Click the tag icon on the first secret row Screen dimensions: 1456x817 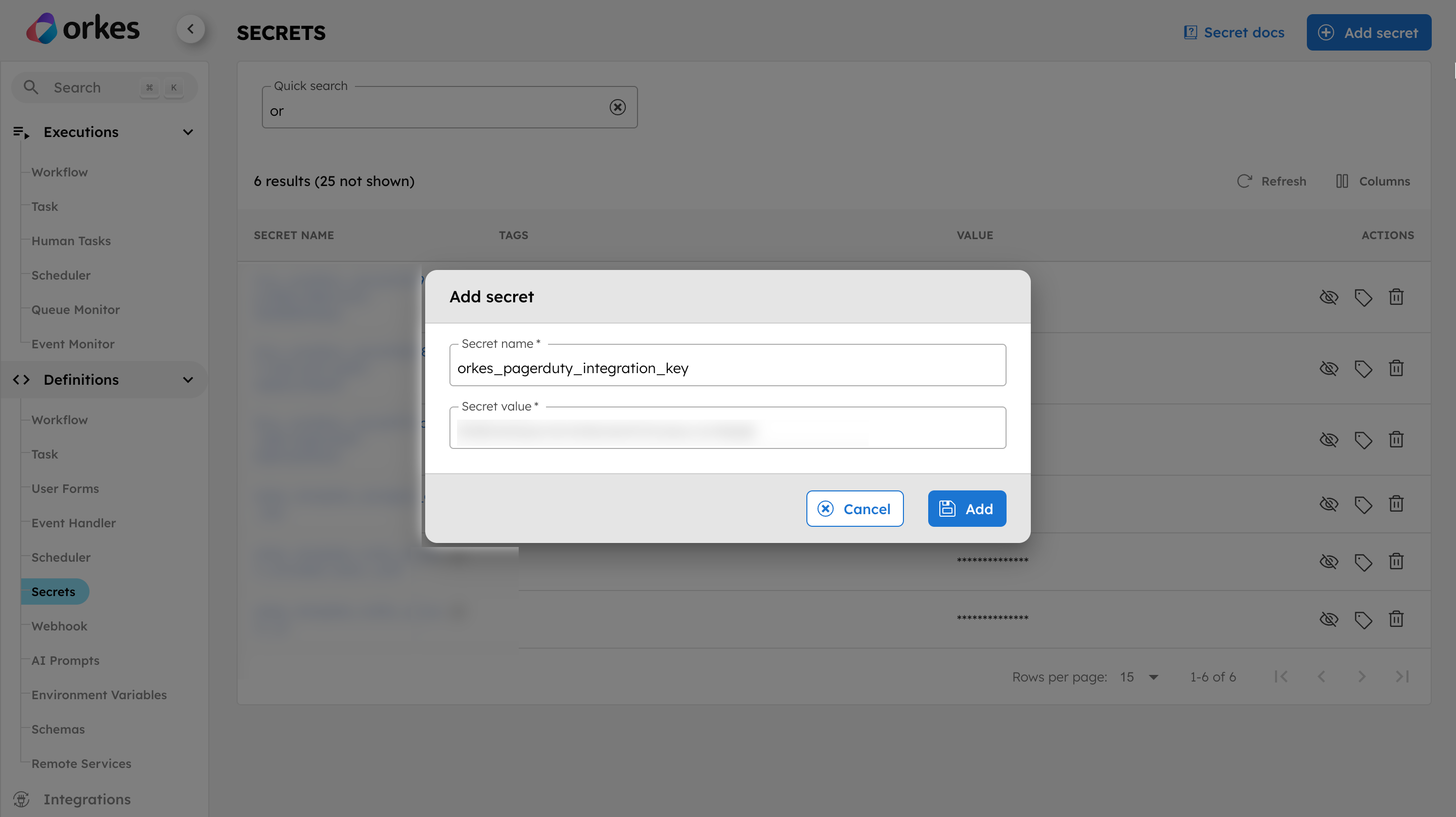tap(1363, 297)
